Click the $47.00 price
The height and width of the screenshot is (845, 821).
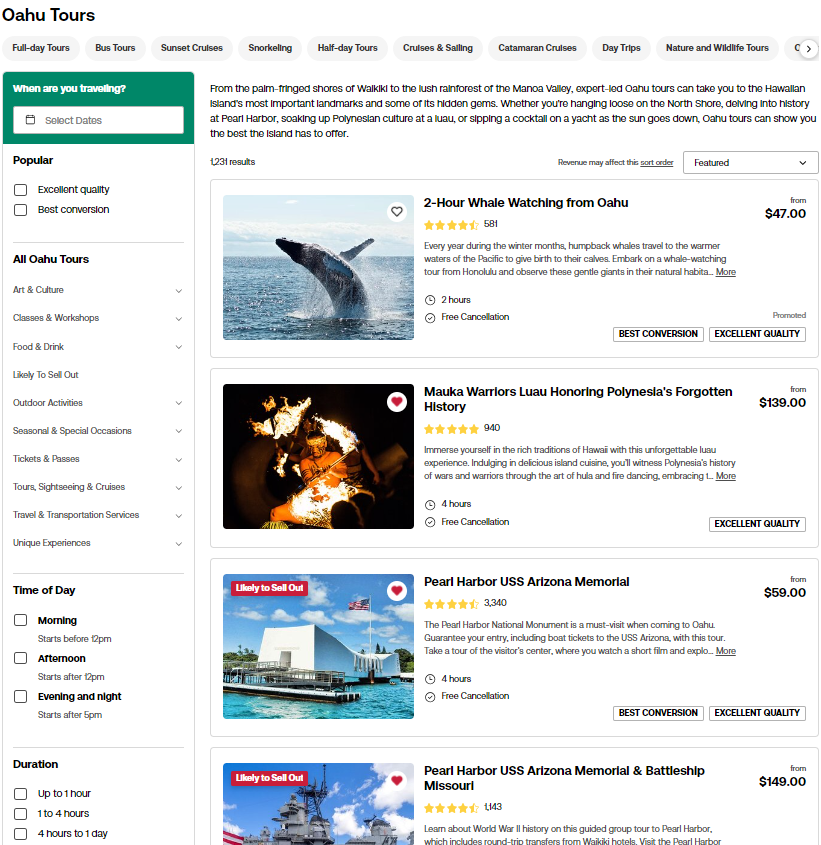coord(785,214)
